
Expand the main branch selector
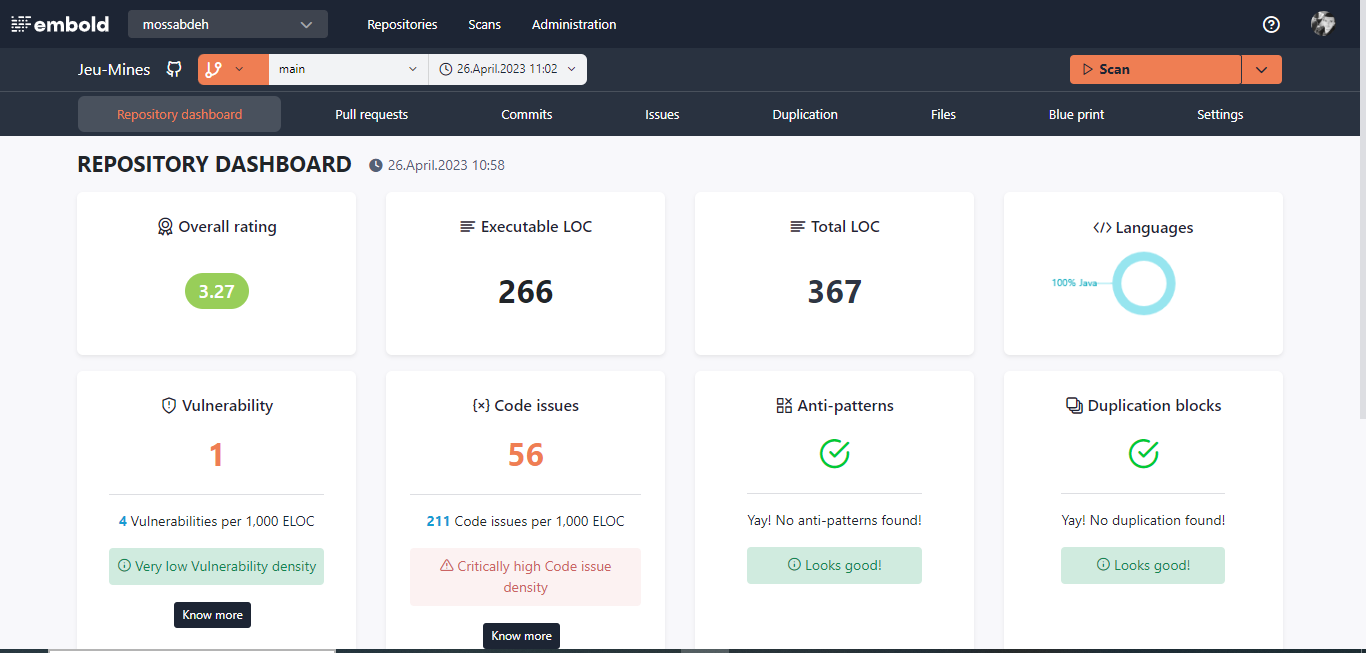click(347, 69)
